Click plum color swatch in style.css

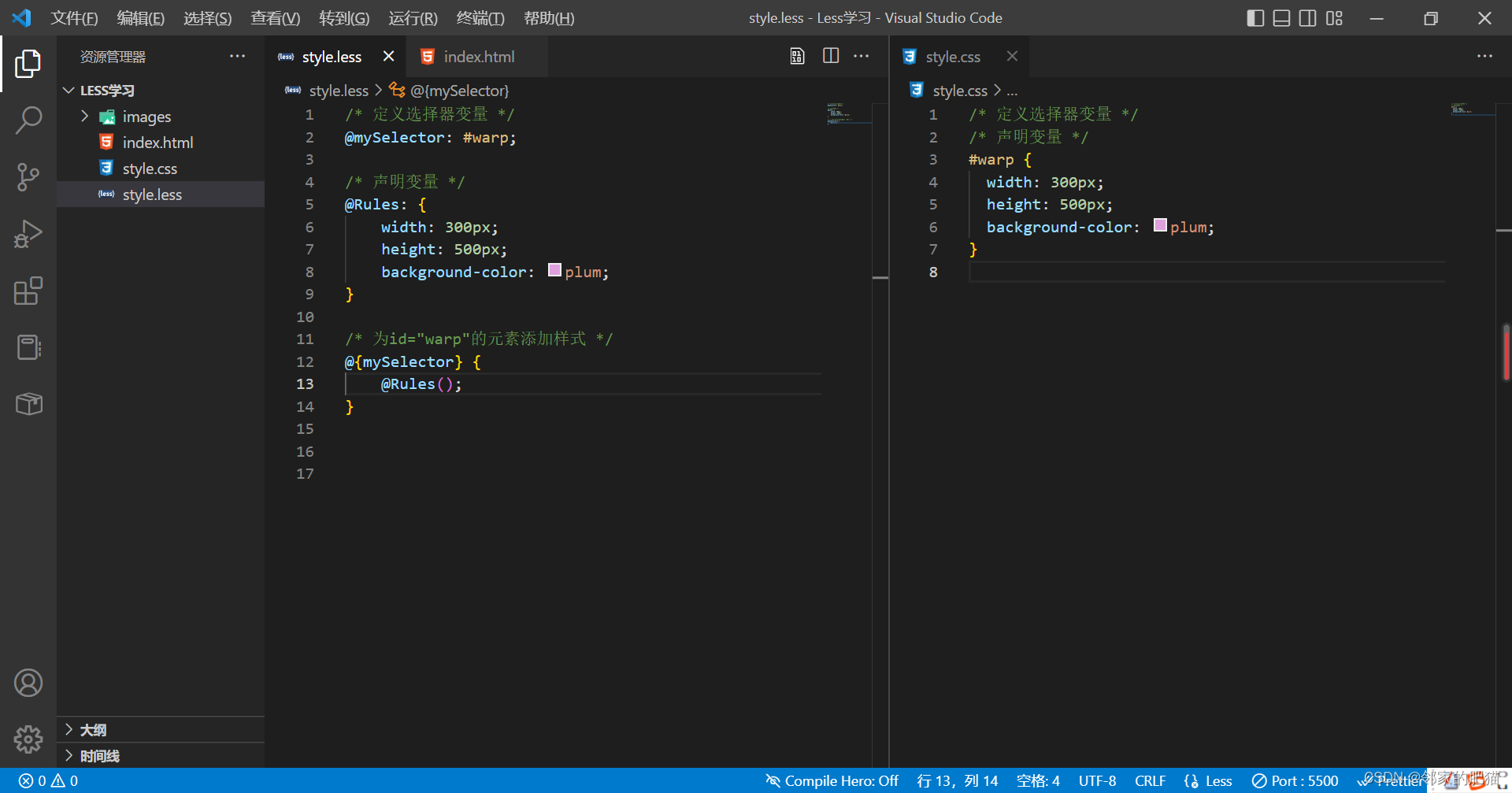pyautogui.click(x=1160, y=225)
